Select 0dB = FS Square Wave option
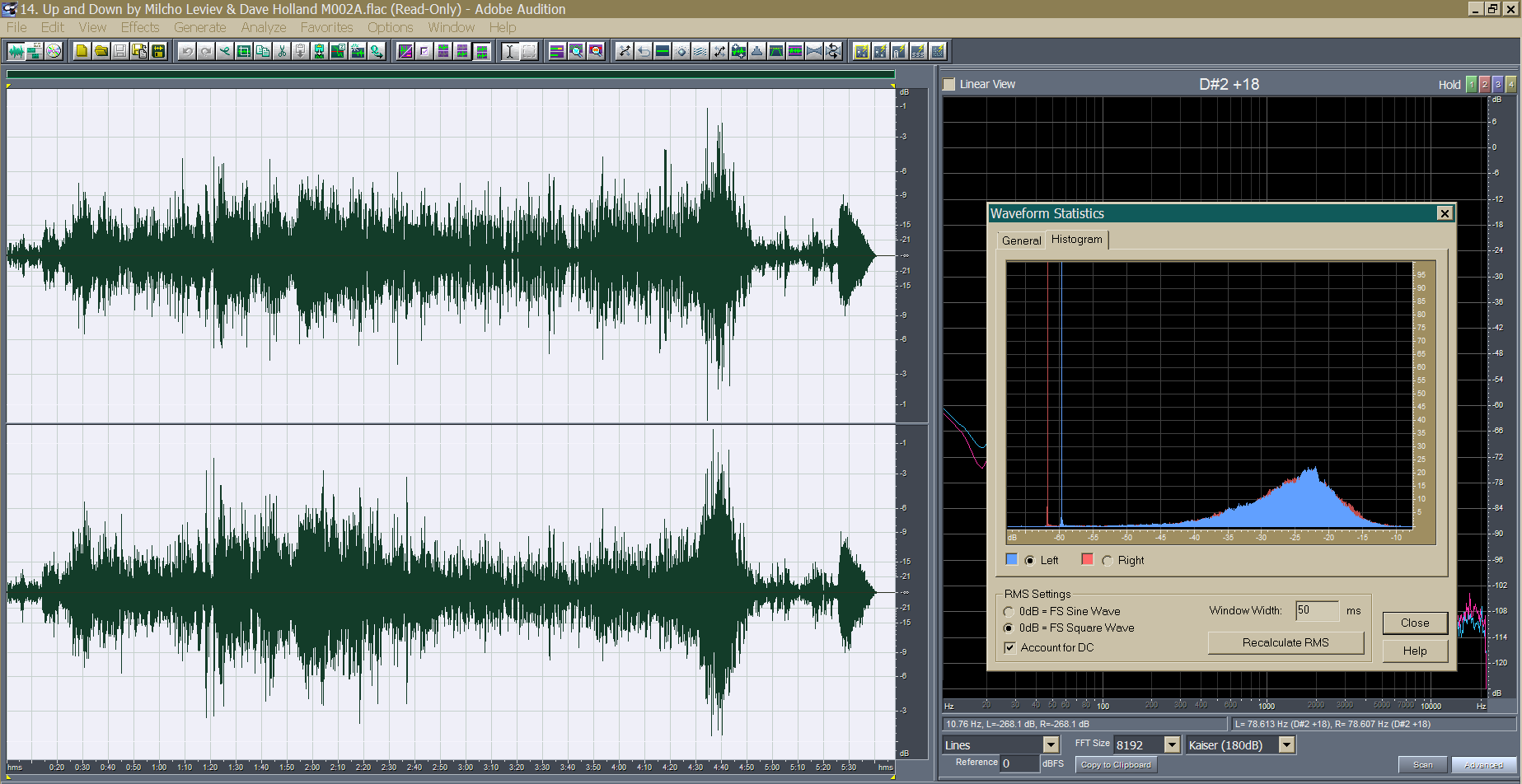Viewport: 1522px width, 784px height. [x=1009, y=628]
